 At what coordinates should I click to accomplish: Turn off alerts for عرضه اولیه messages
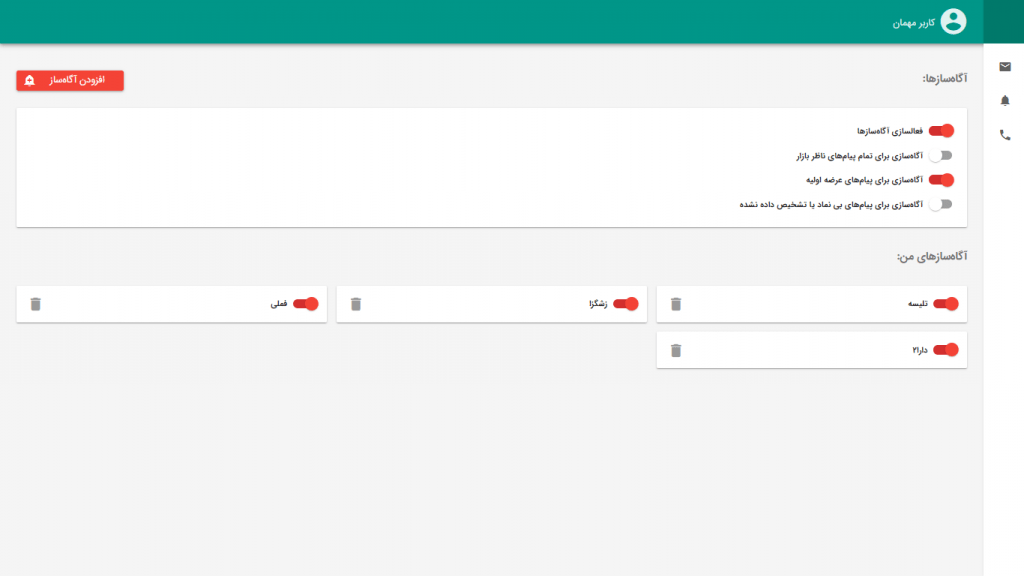pos(941,180)
